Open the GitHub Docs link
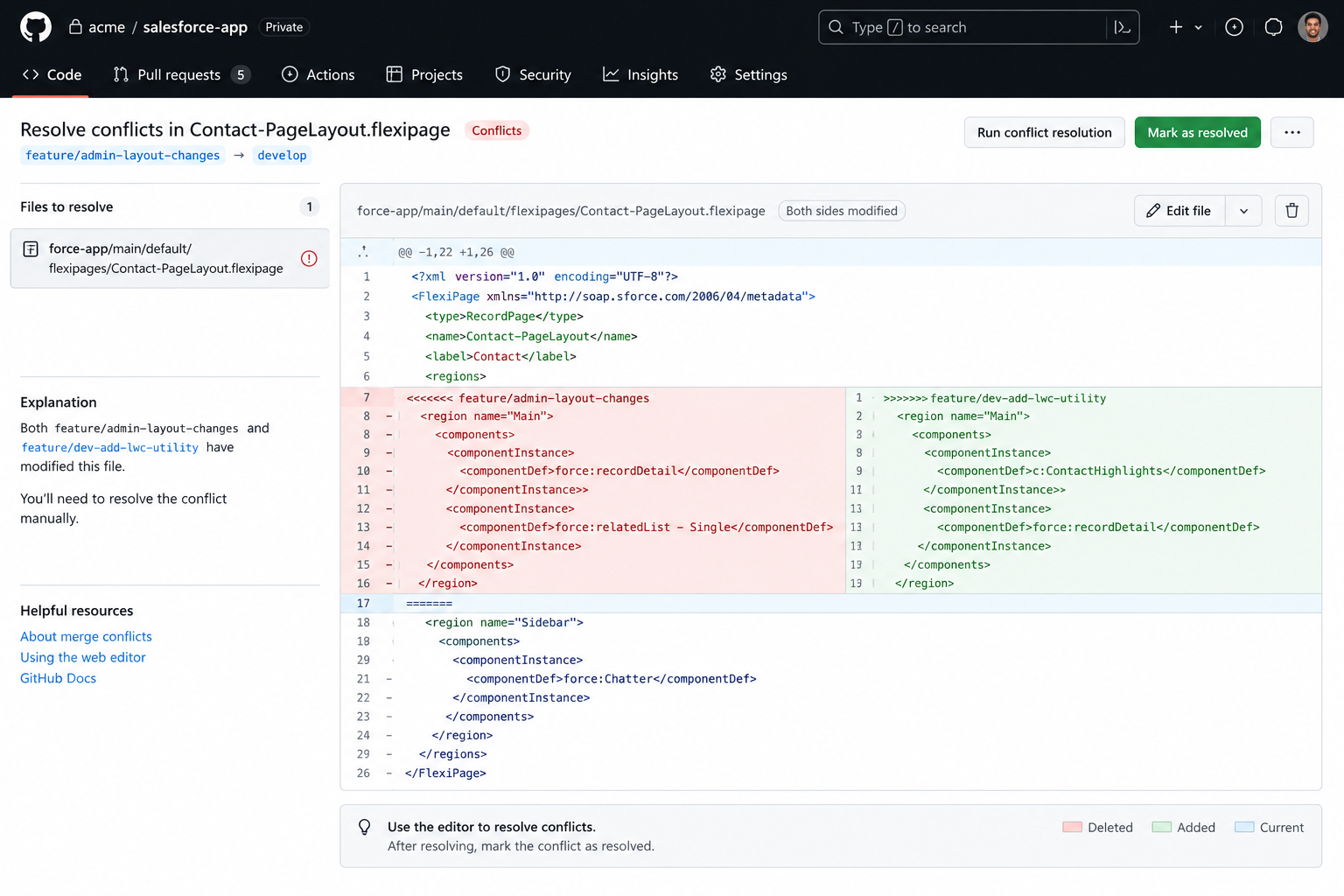1344x896 pixels. [x=58, y=678]
